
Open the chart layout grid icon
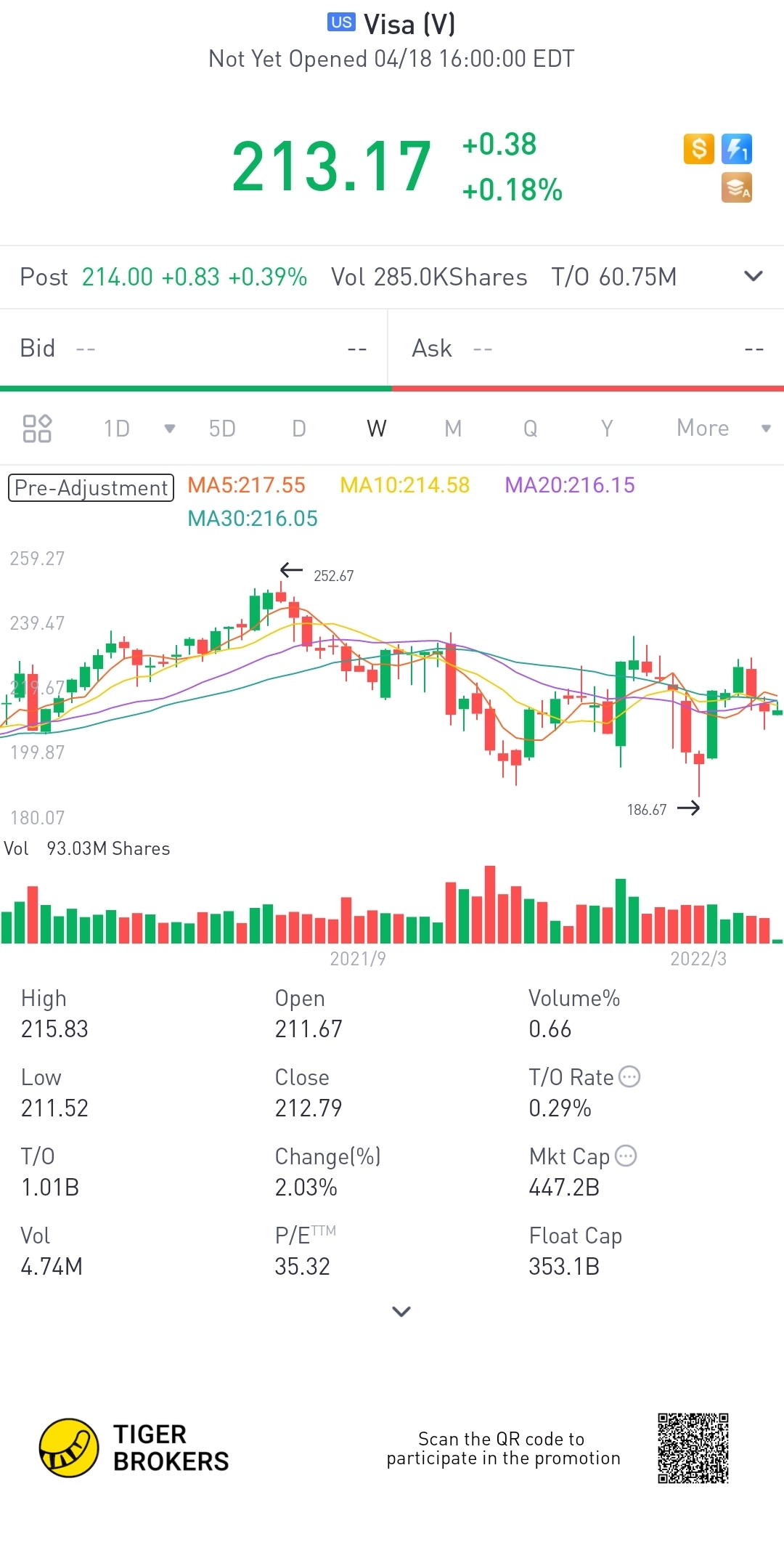point(37,429)
